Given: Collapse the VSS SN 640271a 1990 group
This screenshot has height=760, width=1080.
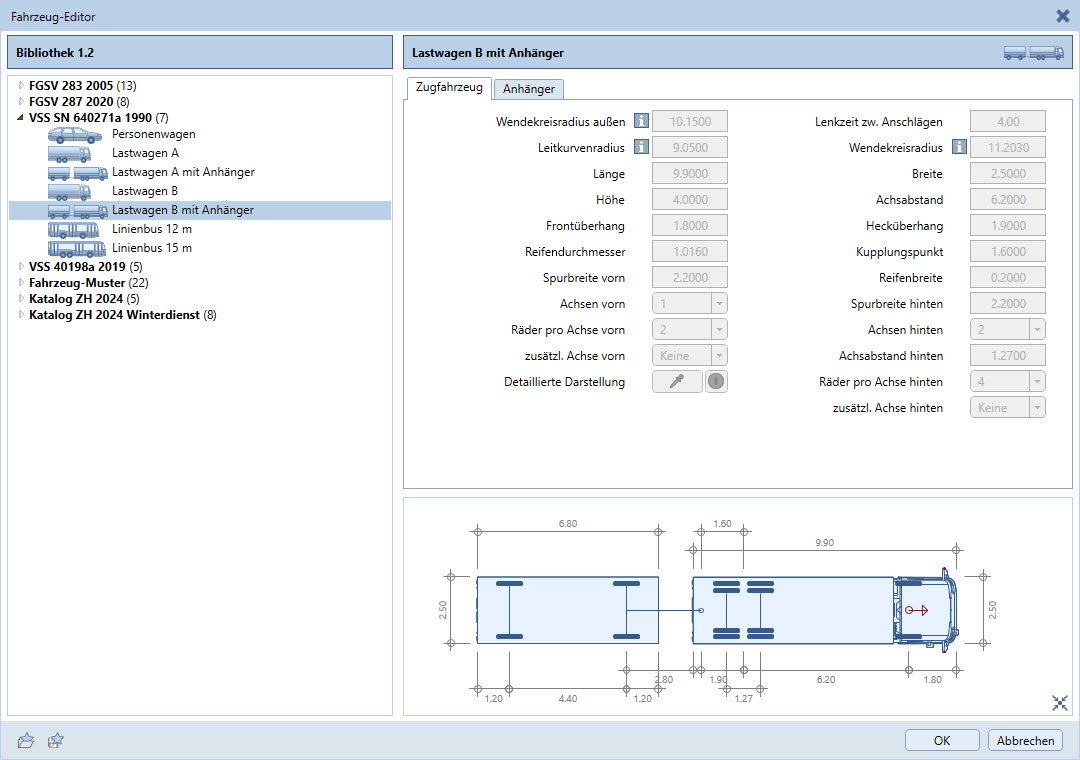Looking at the screenshot, I should [x=21, y=117].
